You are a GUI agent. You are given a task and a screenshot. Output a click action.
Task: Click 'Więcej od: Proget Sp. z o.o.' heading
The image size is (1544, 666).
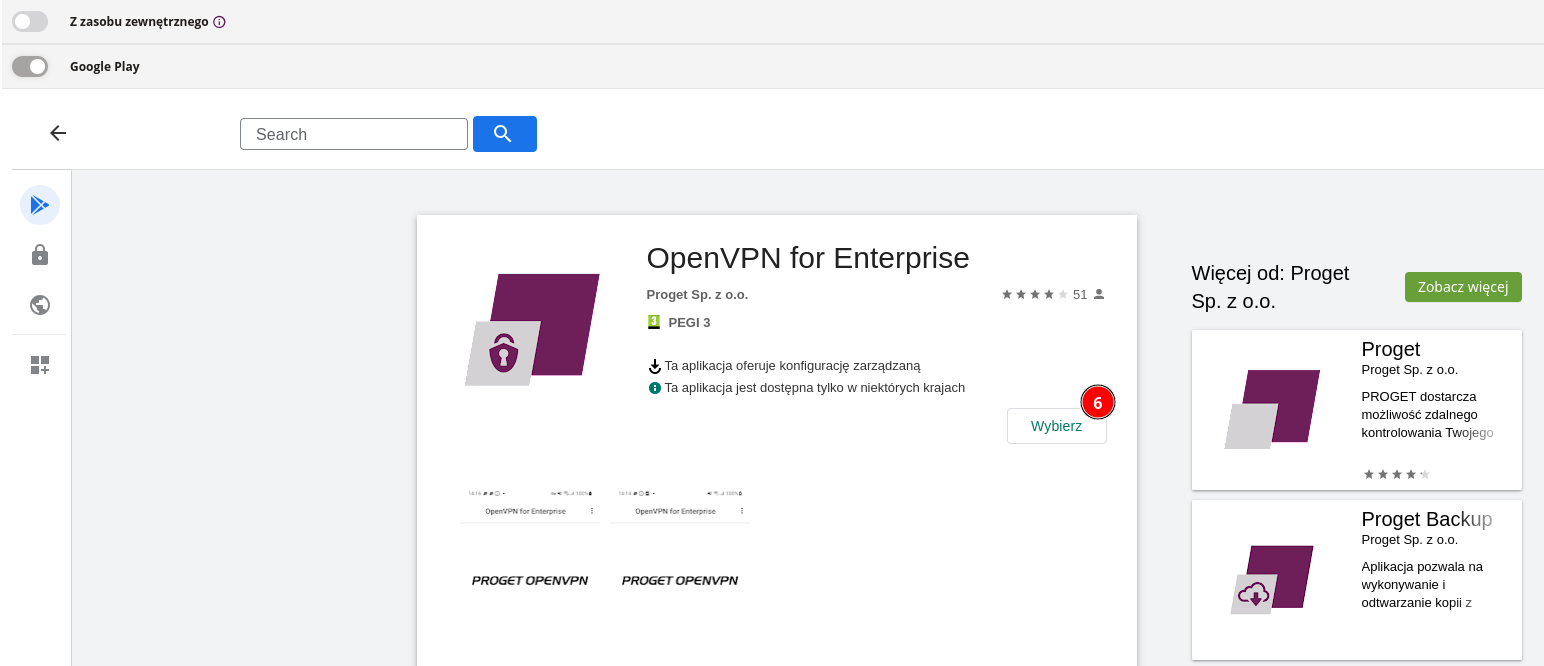pyautogui.click(x=1271, y=287)
